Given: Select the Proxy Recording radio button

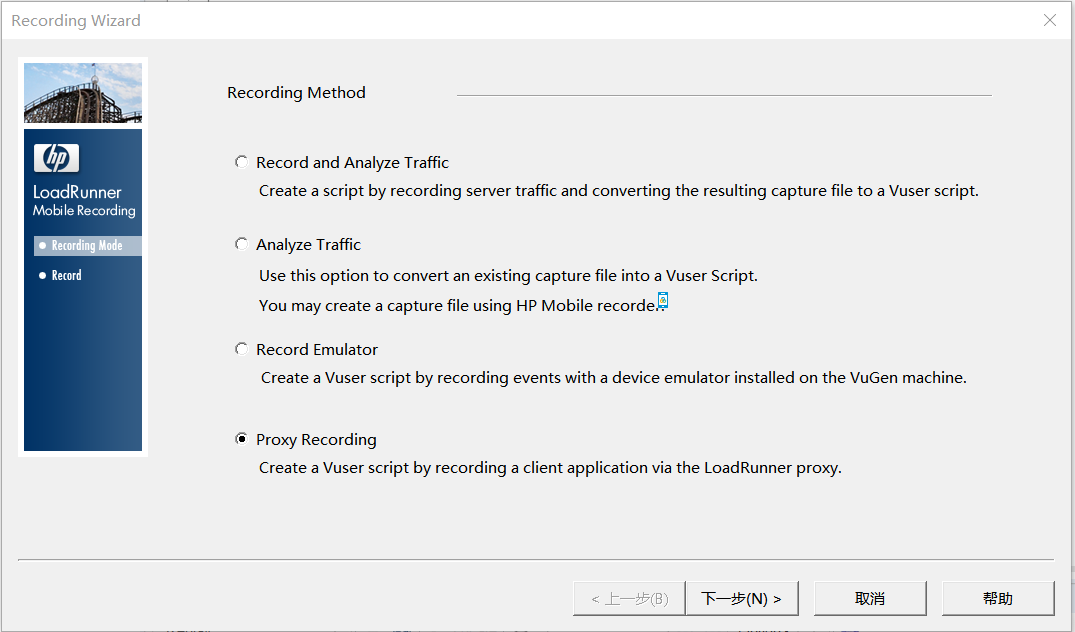Looking at the screenshot, I should click(x=241, y=439).
